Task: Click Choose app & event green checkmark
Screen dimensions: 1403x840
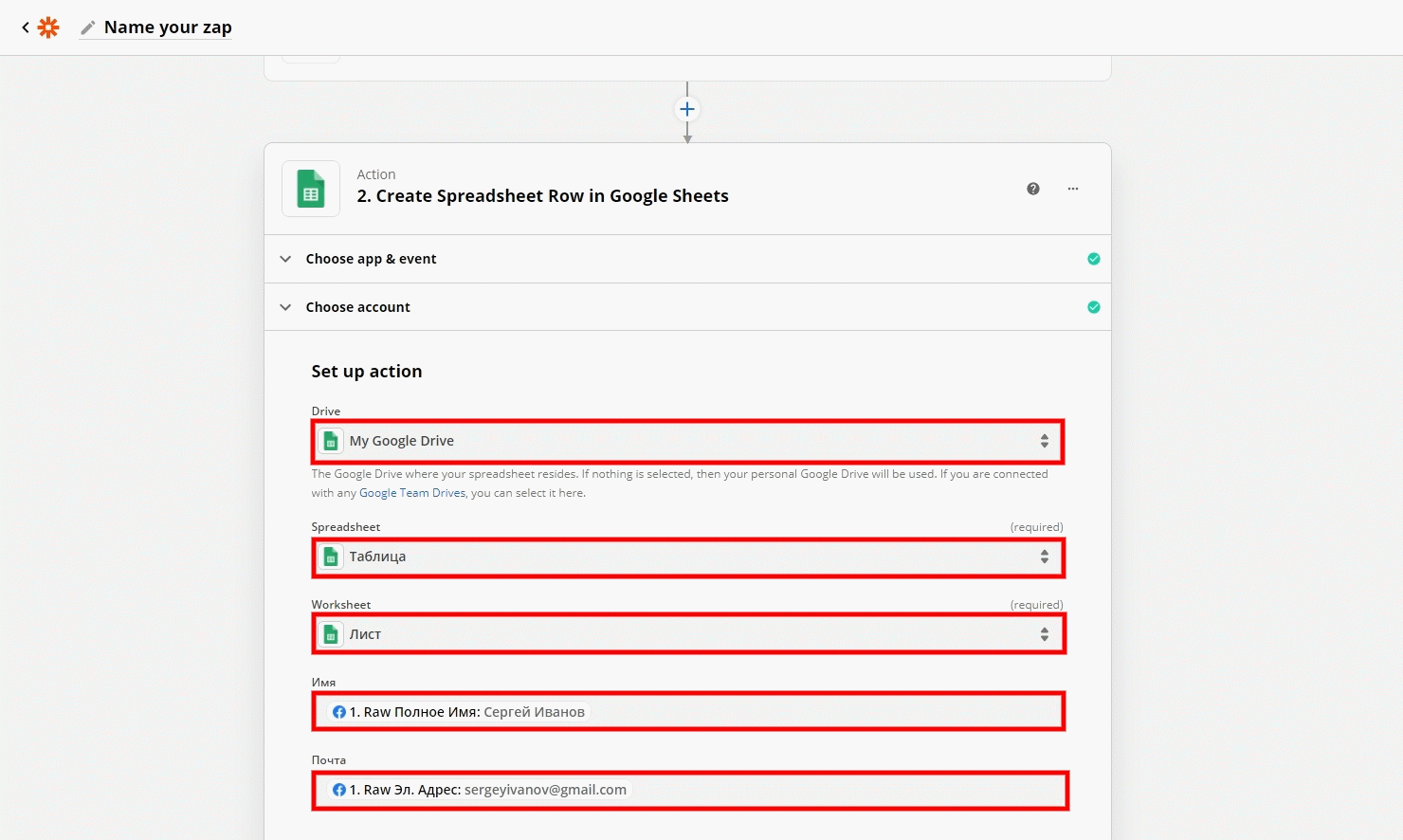Action: point(1094,259)
